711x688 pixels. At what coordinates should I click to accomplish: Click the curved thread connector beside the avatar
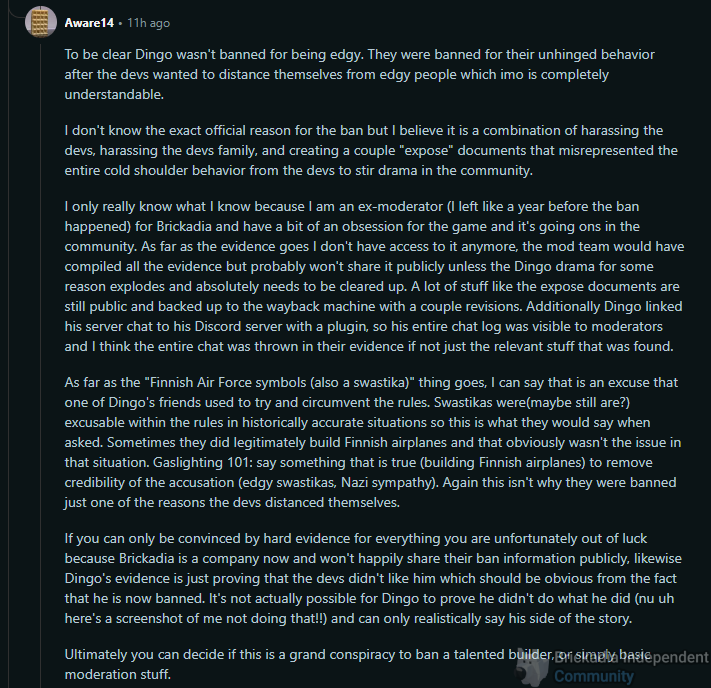(x=16, y=10)
